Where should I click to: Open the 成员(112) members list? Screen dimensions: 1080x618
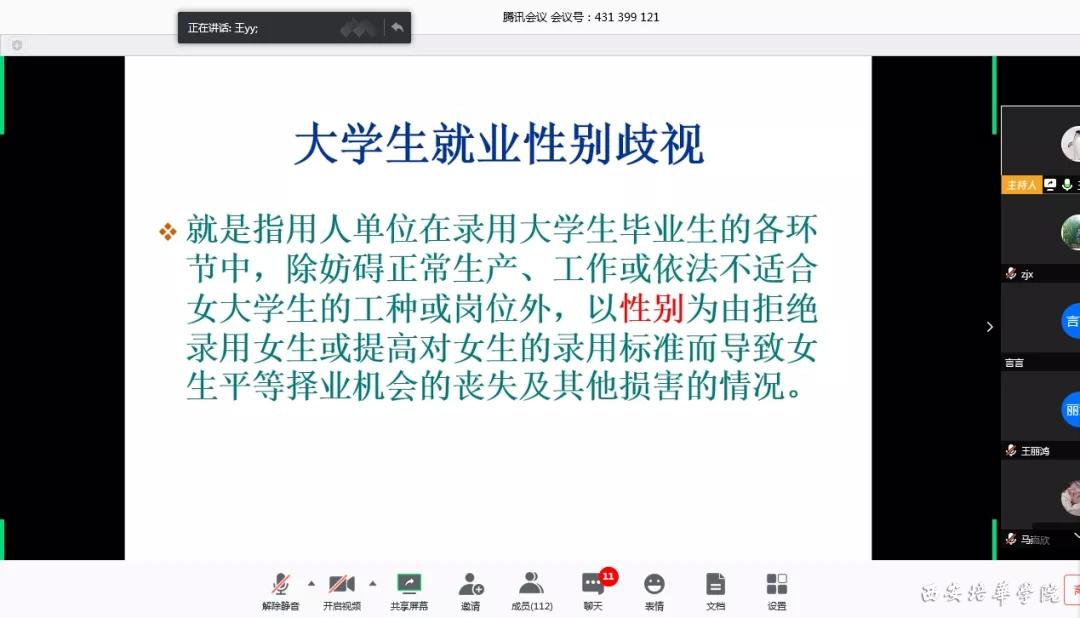click(531, 590)
